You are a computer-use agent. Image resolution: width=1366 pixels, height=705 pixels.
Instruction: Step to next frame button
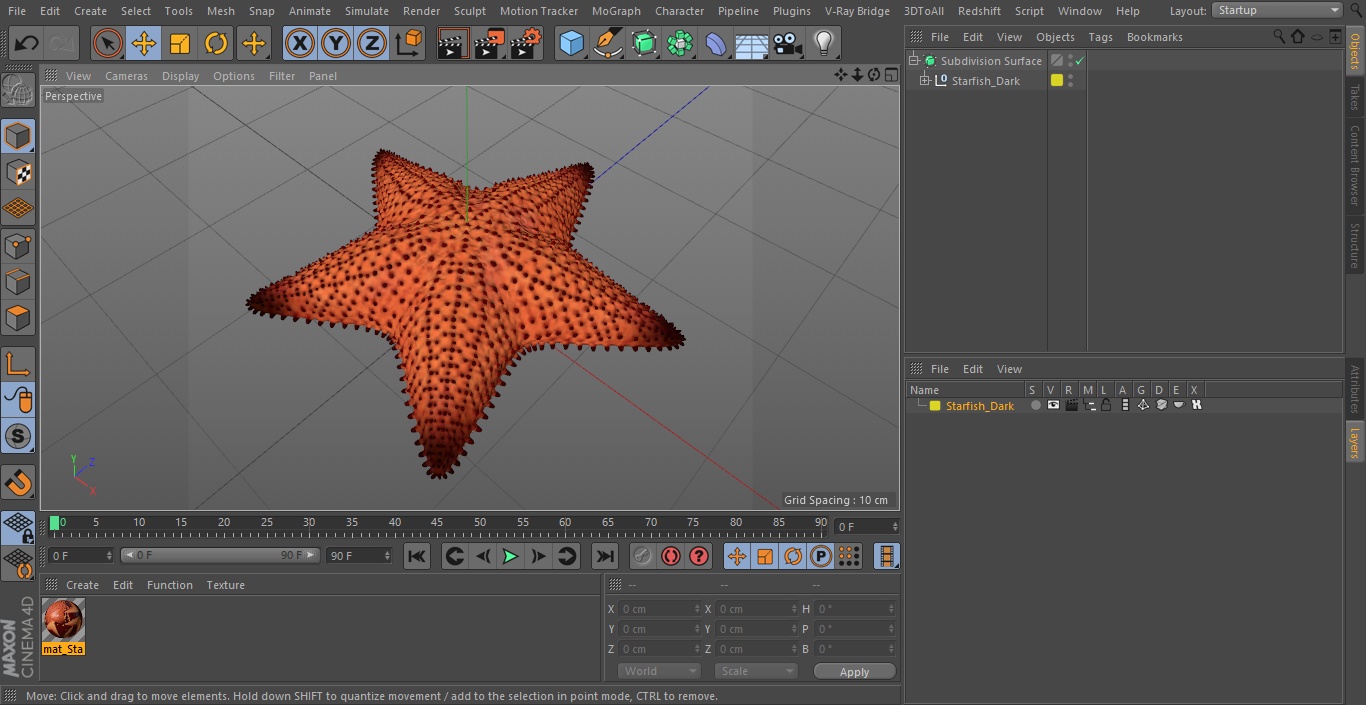coord(538,556)
